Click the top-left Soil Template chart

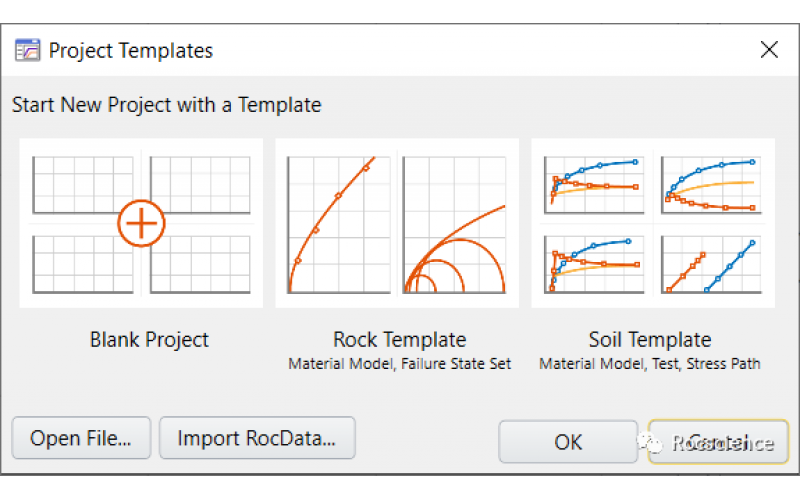pyautogui.click(x=592, y=182)
